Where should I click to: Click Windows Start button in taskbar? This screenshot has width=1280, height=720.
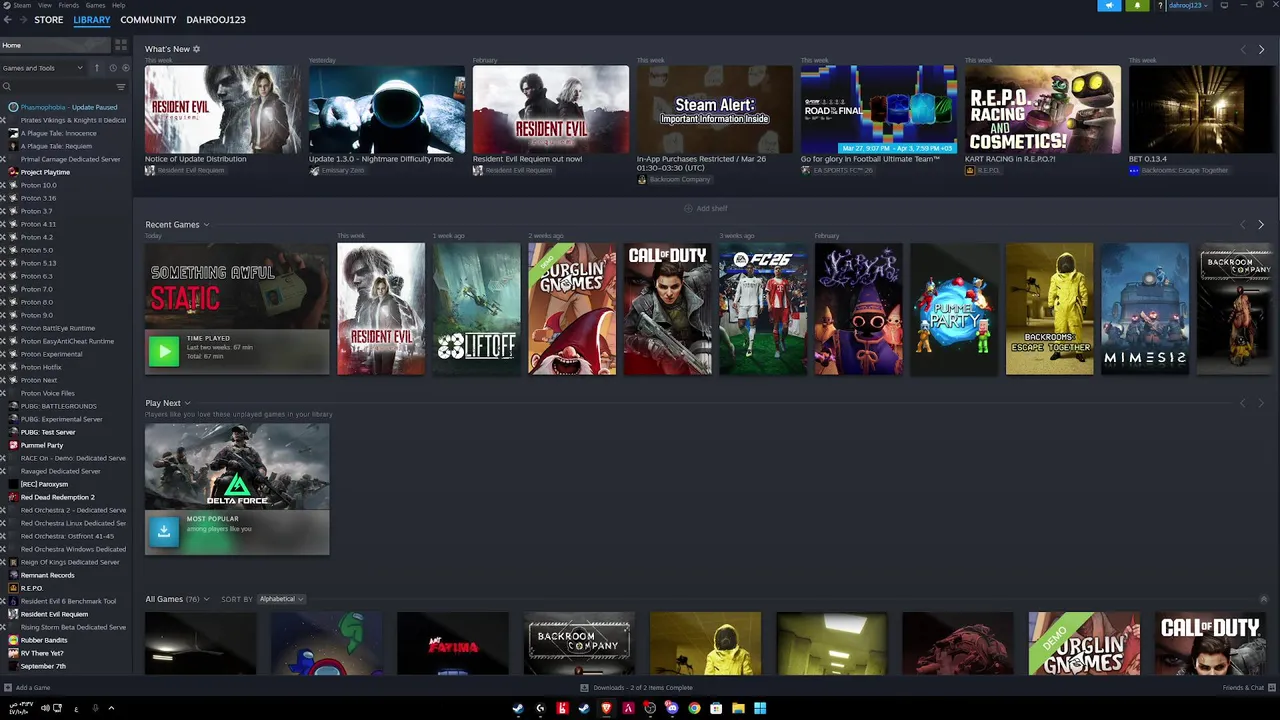[760, 708]
